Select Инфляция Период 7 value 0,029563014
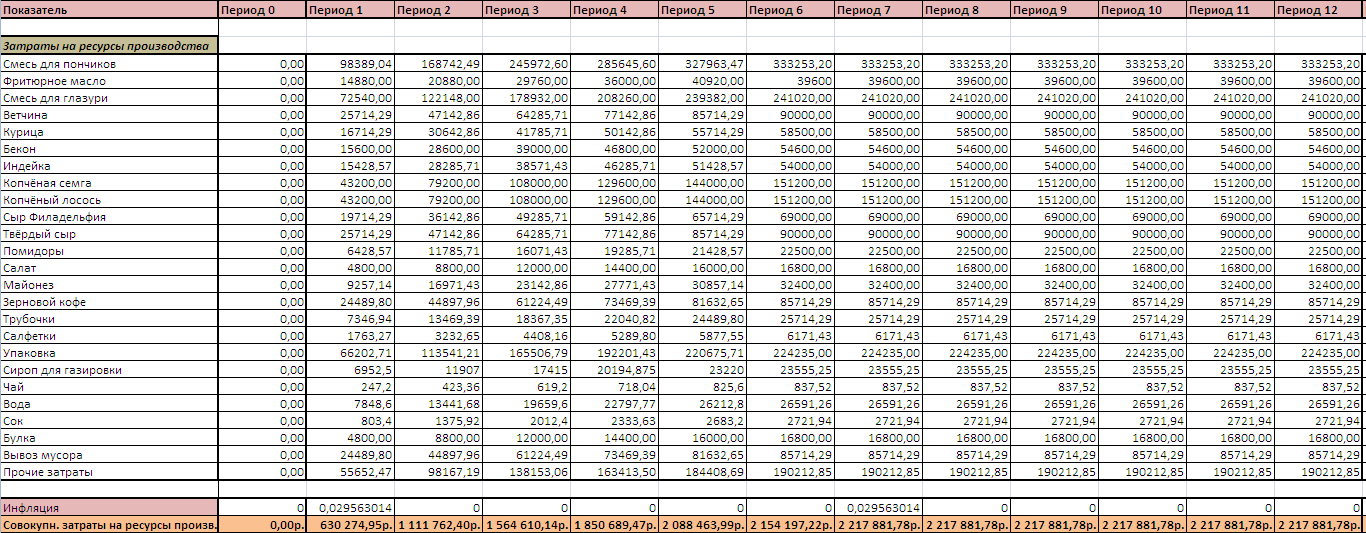 [x=878, y=508]
